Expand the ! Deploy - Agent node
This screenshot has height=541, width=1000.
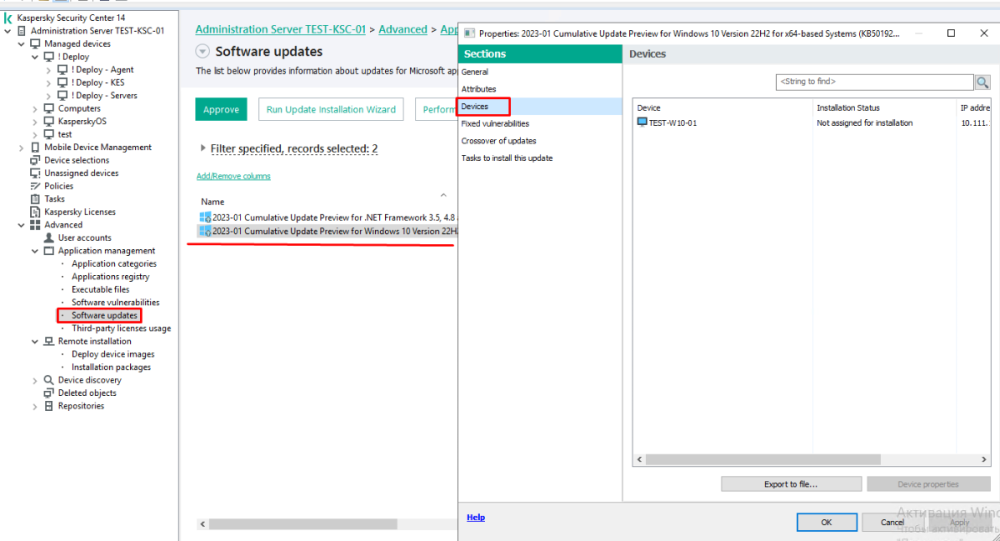click(48, 70)
